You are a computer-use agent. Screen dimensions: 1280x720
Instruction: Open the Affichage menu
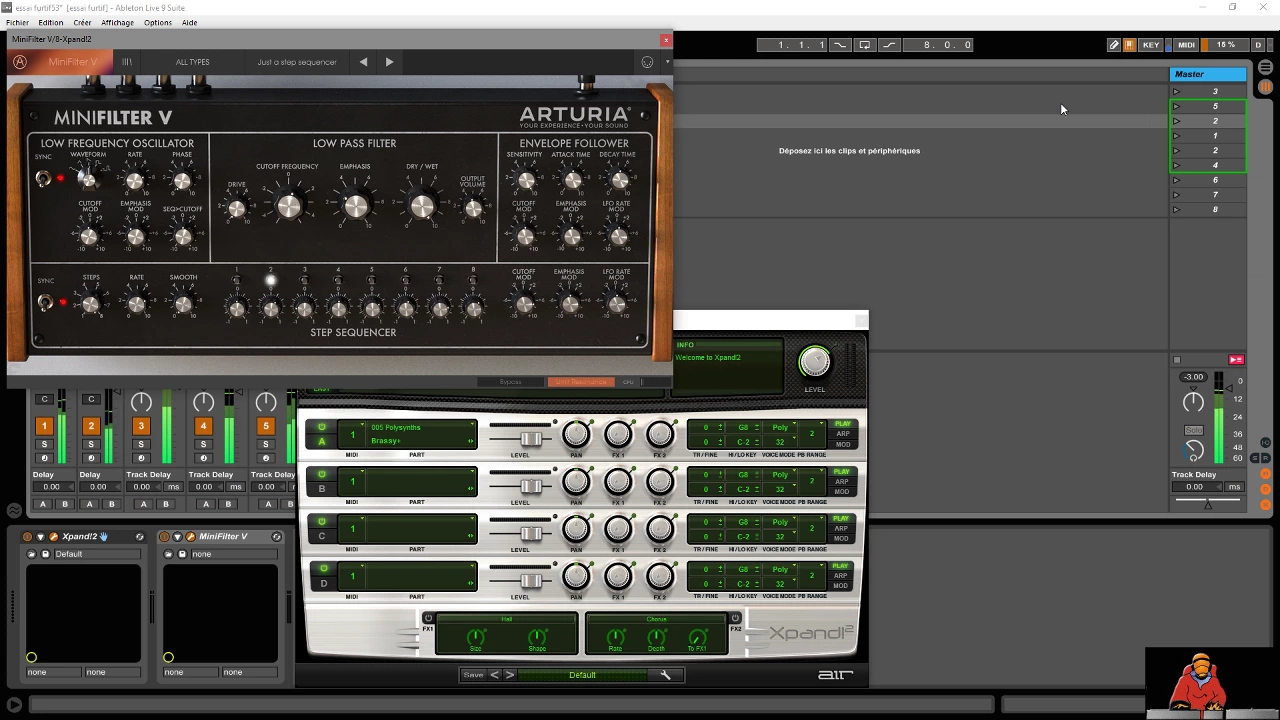117,22
